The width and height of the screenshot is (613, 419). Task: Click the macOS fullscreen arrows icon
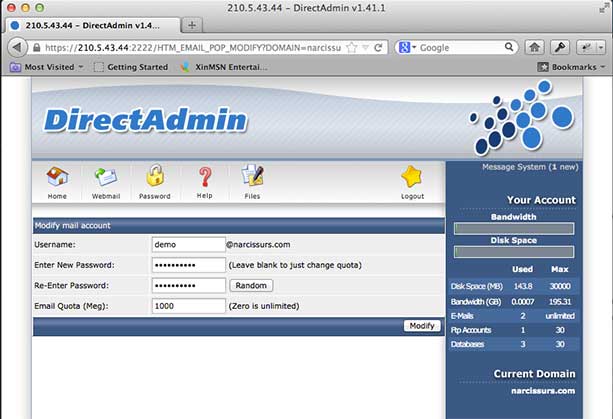(604, 8)
